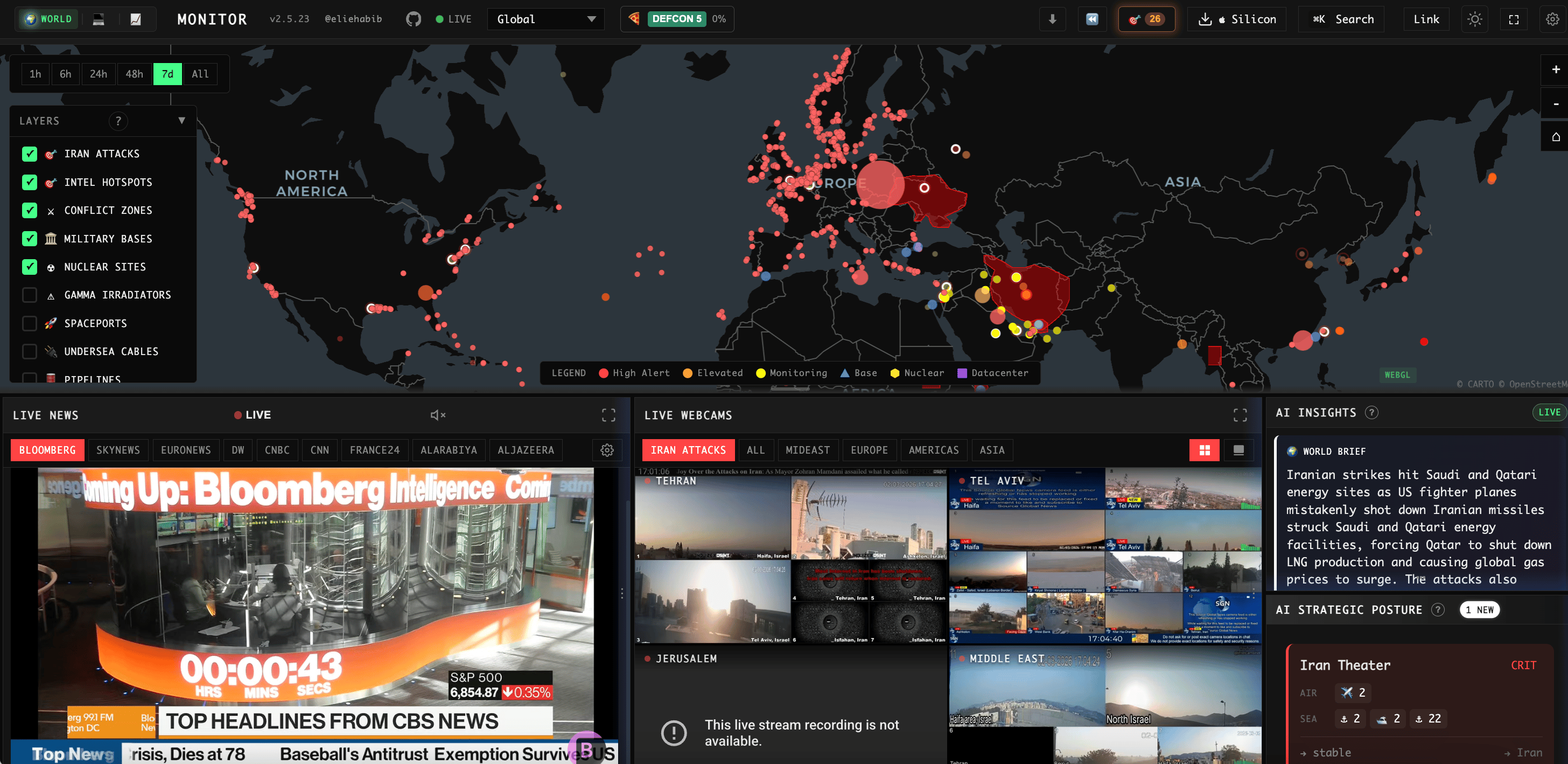This screenshot has width=1568, height=764.
Task: Select the Mideast webcams tab
Action: click(x=807, y=450)
